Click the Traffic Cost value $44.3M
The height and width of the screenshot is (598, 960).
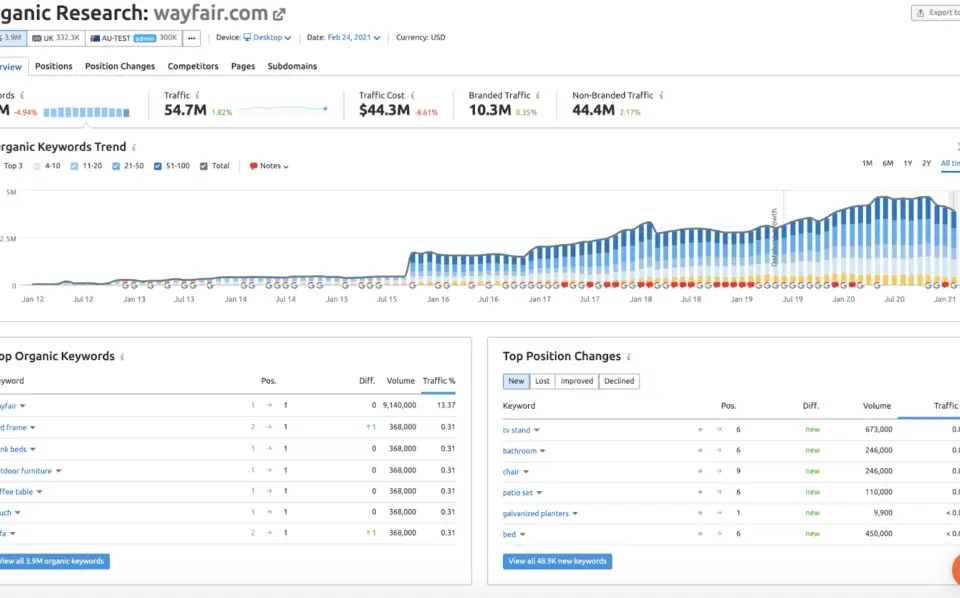[384, 110]
